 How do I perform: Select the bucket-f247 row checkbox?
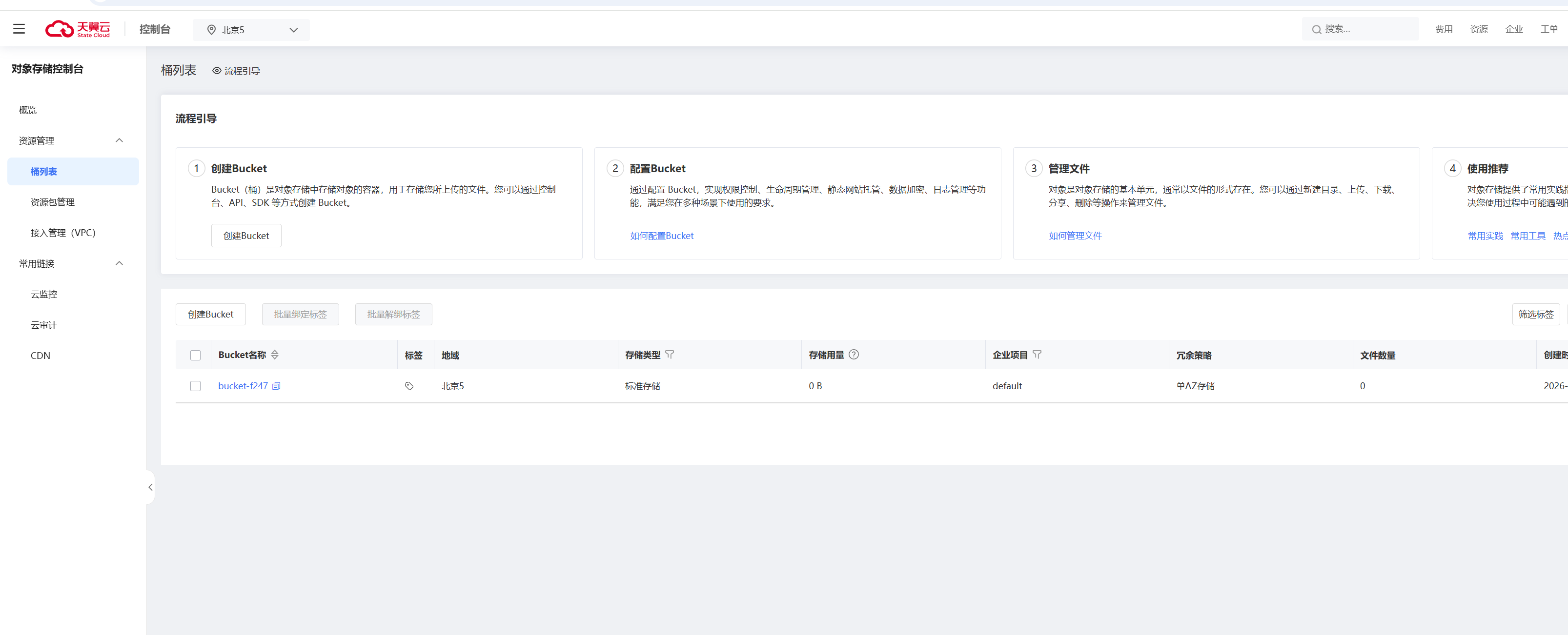click(195, 386)
